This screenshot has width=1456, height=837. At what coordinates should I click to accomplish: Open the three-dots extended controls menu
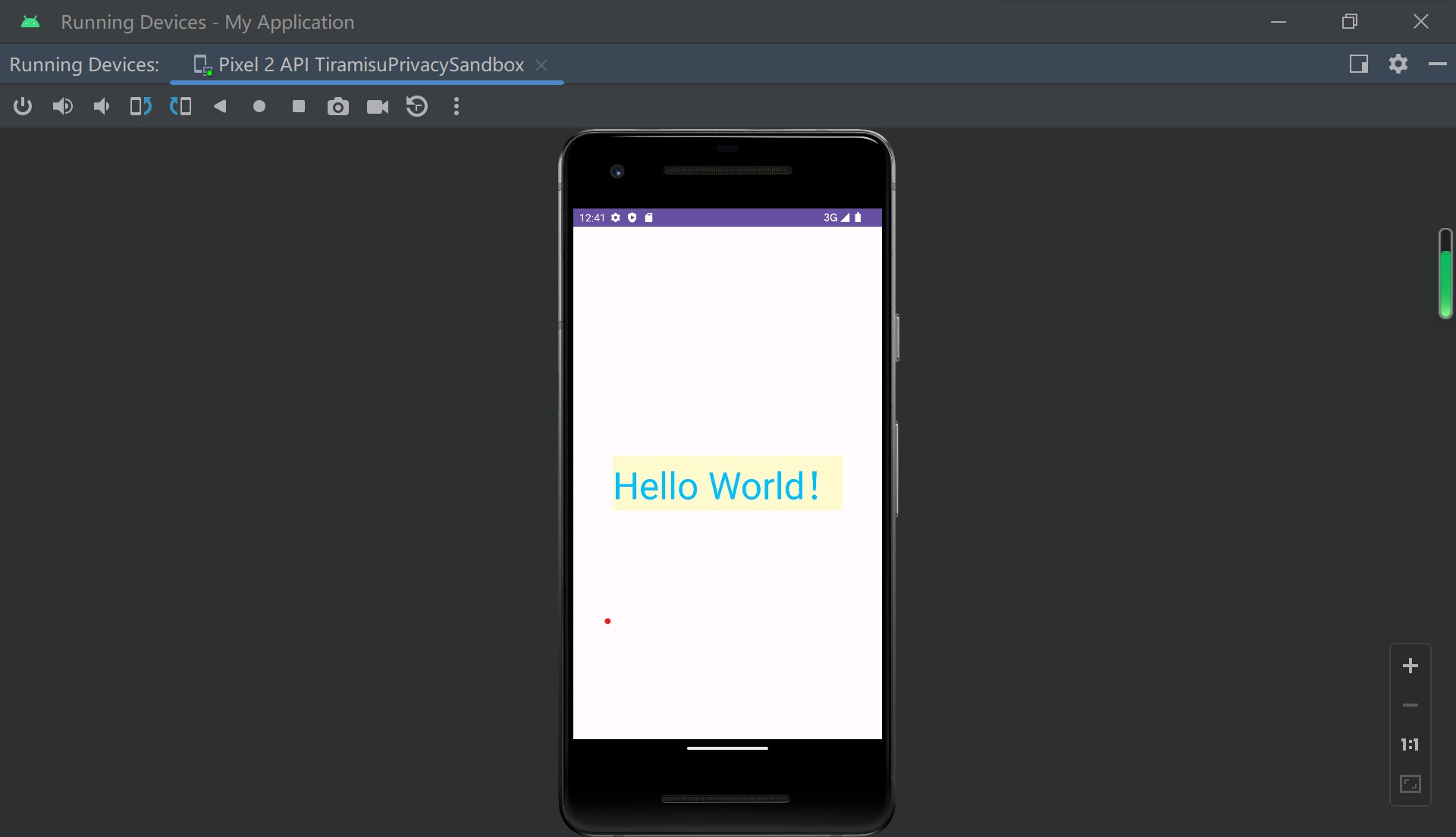pyautogui.click(x=457, y=107)
